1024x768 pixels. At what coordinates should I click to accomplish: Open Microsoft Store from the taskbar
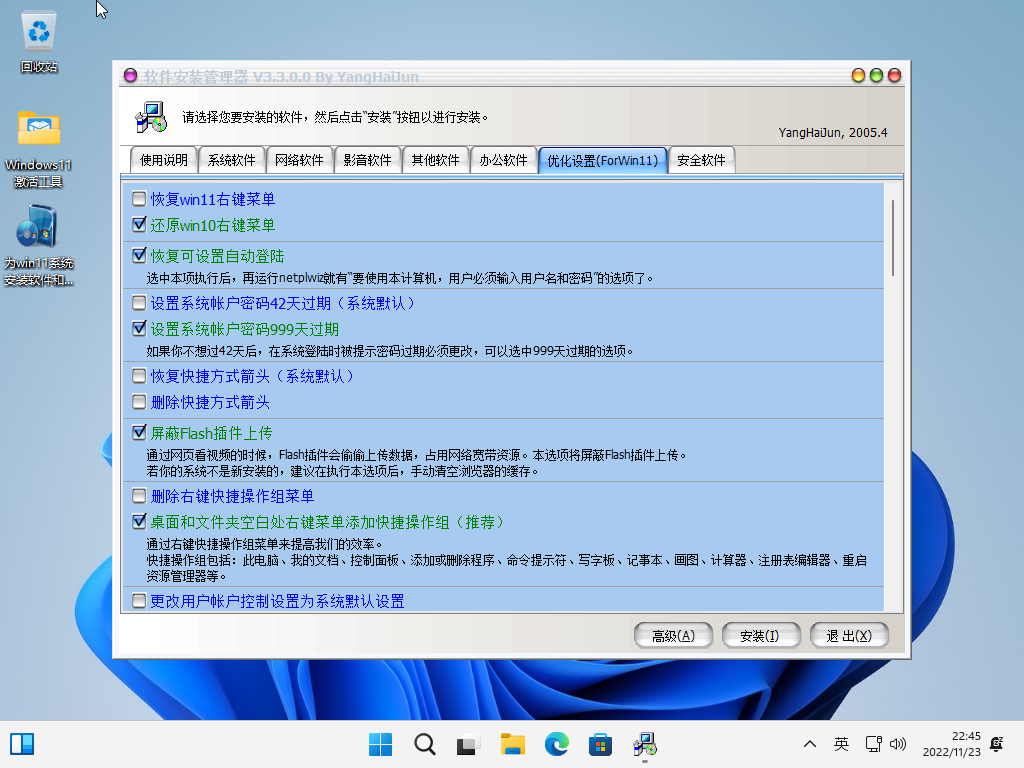click(600, 744)
